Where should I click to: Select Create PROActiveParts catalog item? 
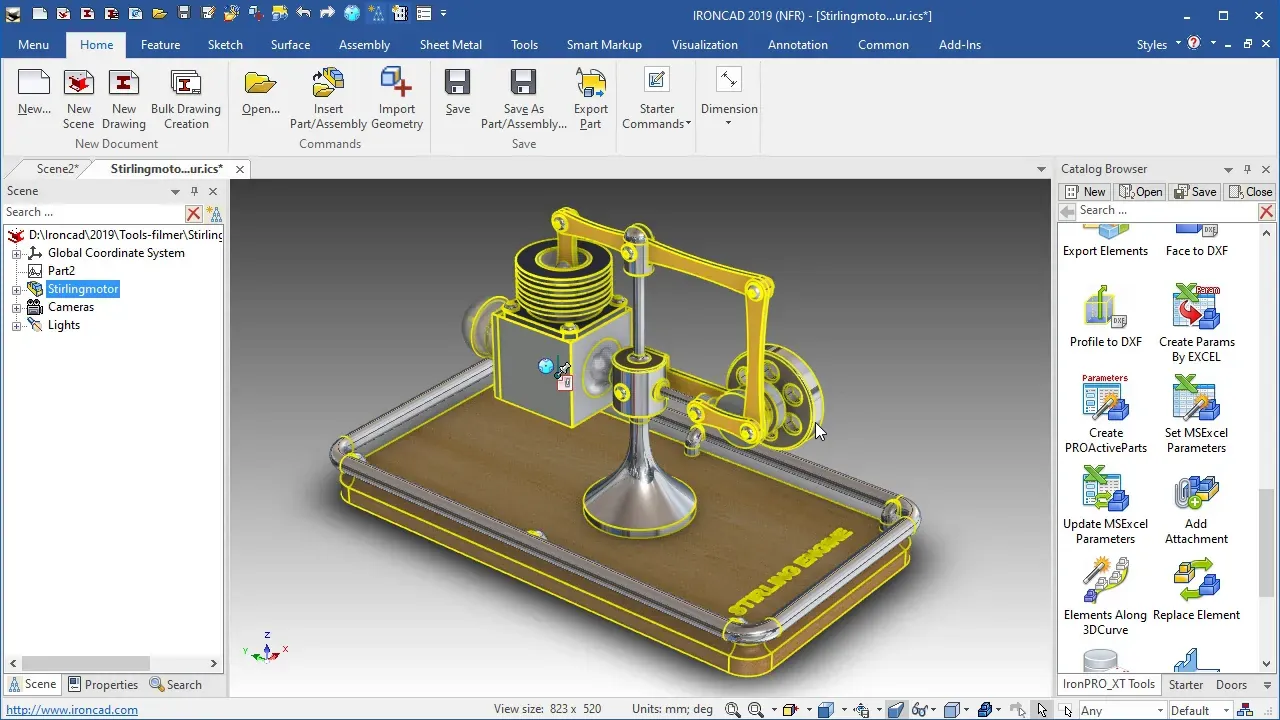click(x=1106, y=398)
